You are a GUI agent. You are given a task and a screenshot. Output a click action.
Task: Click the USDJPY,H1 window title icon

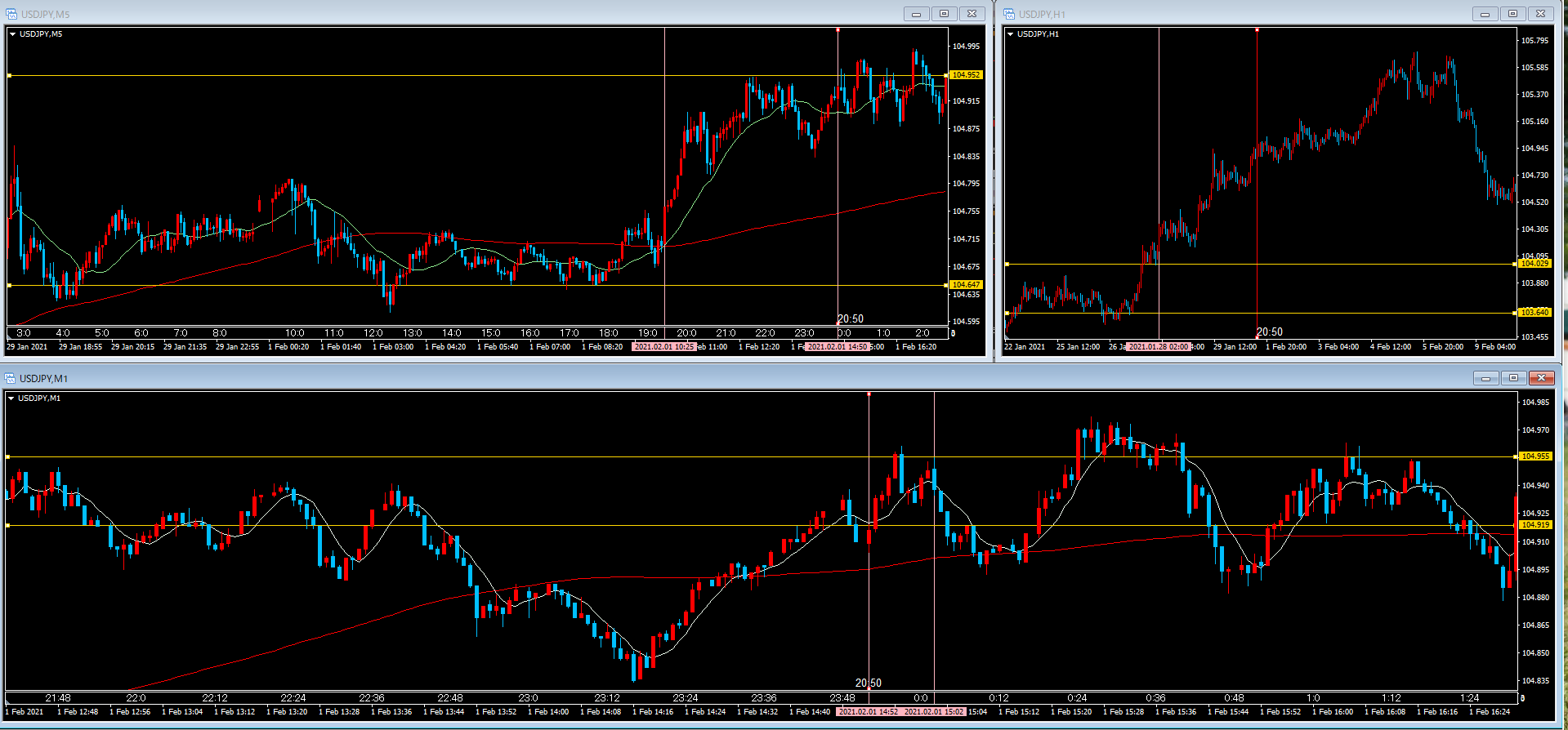pyautogui.click(x=1009, y=14)
